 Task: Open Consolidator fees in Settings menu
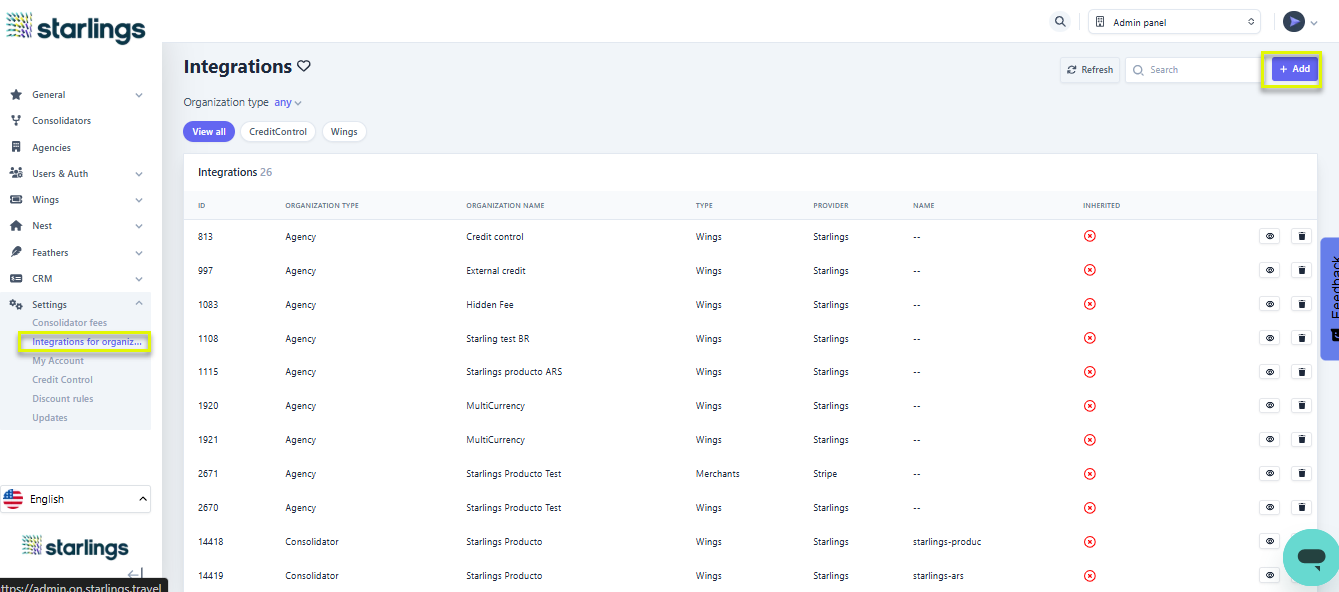(x=69, y=323)
